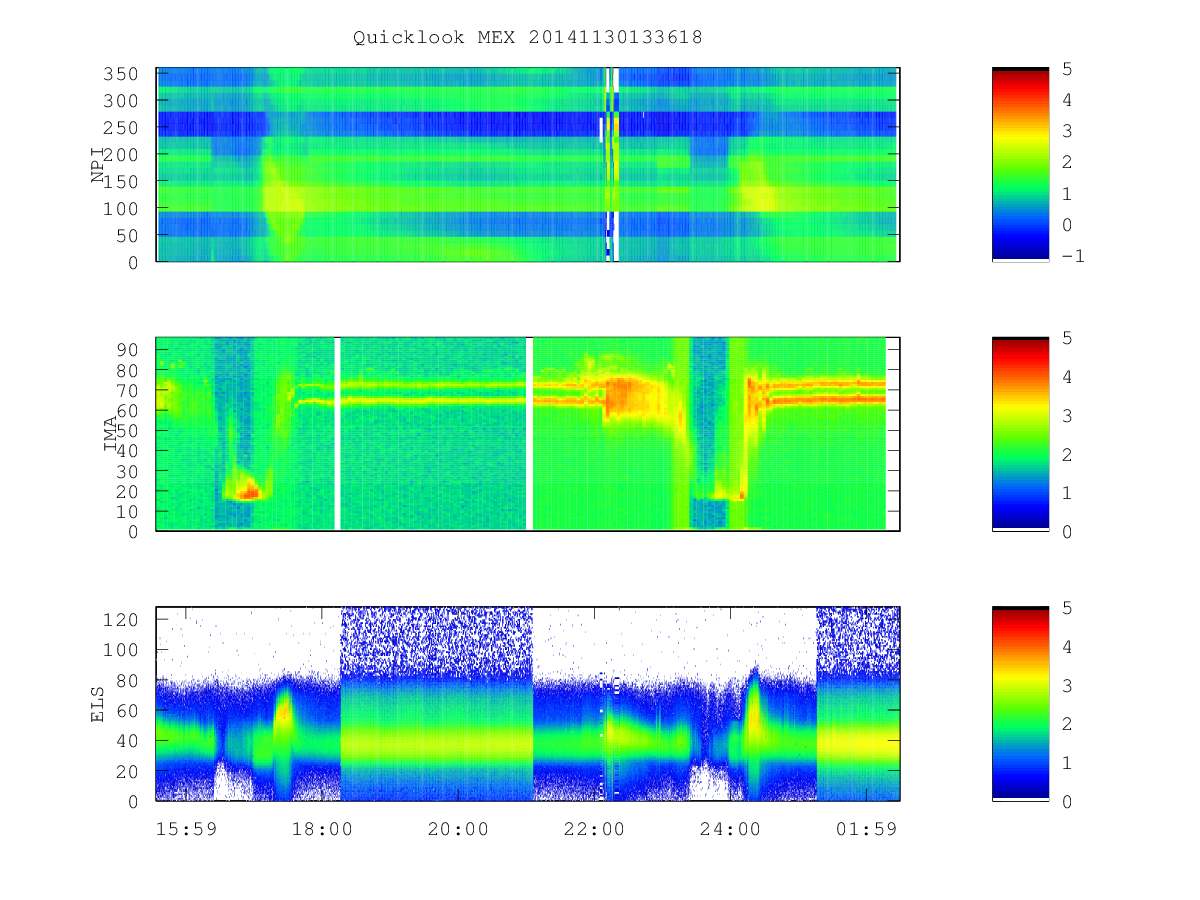
Task: Select the 20:00 time tick label
Action: [x=459, y=829]
